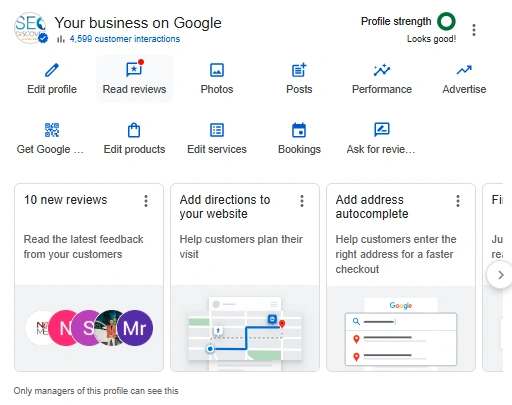Click Your business on Google heading
The width and height of the screenshot is (512, 405).
[138, 23]
